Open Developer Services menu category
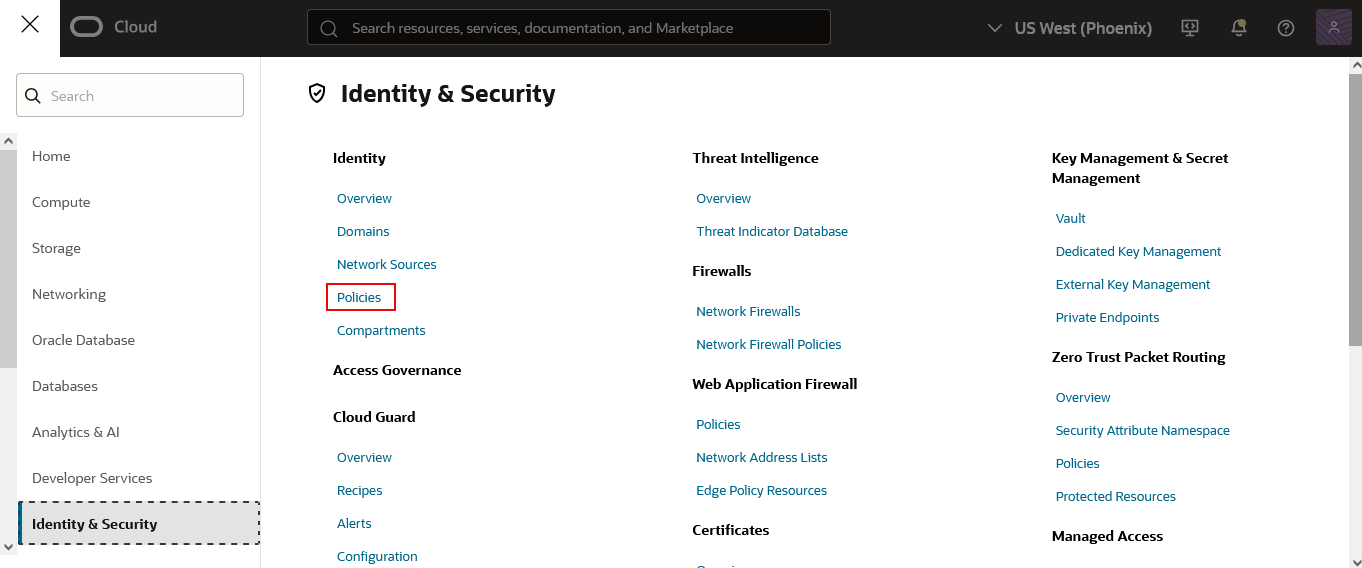 (92, 478)
